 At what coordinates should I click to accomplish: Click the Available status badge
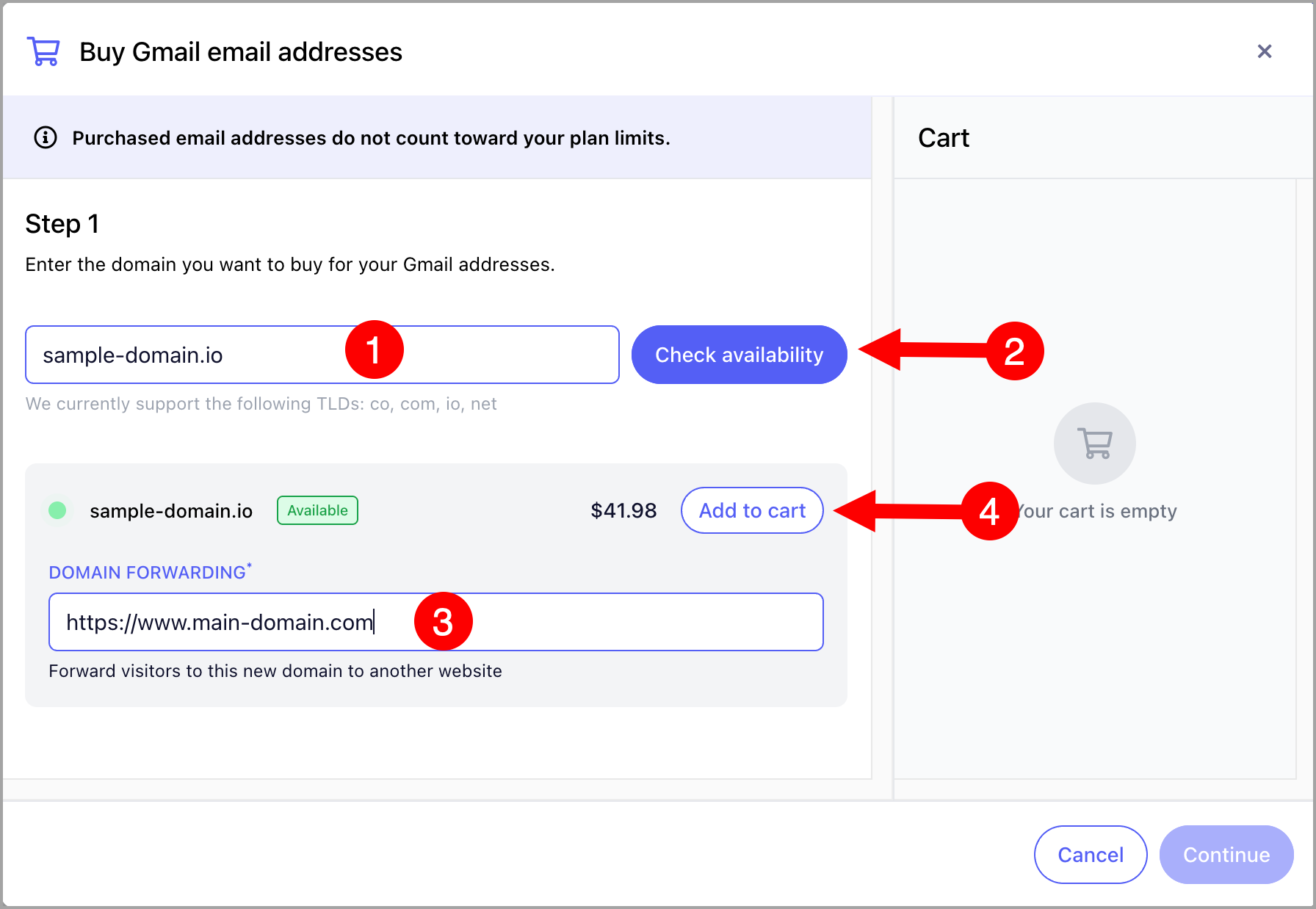pyautogui.click(x=317, y=510)
